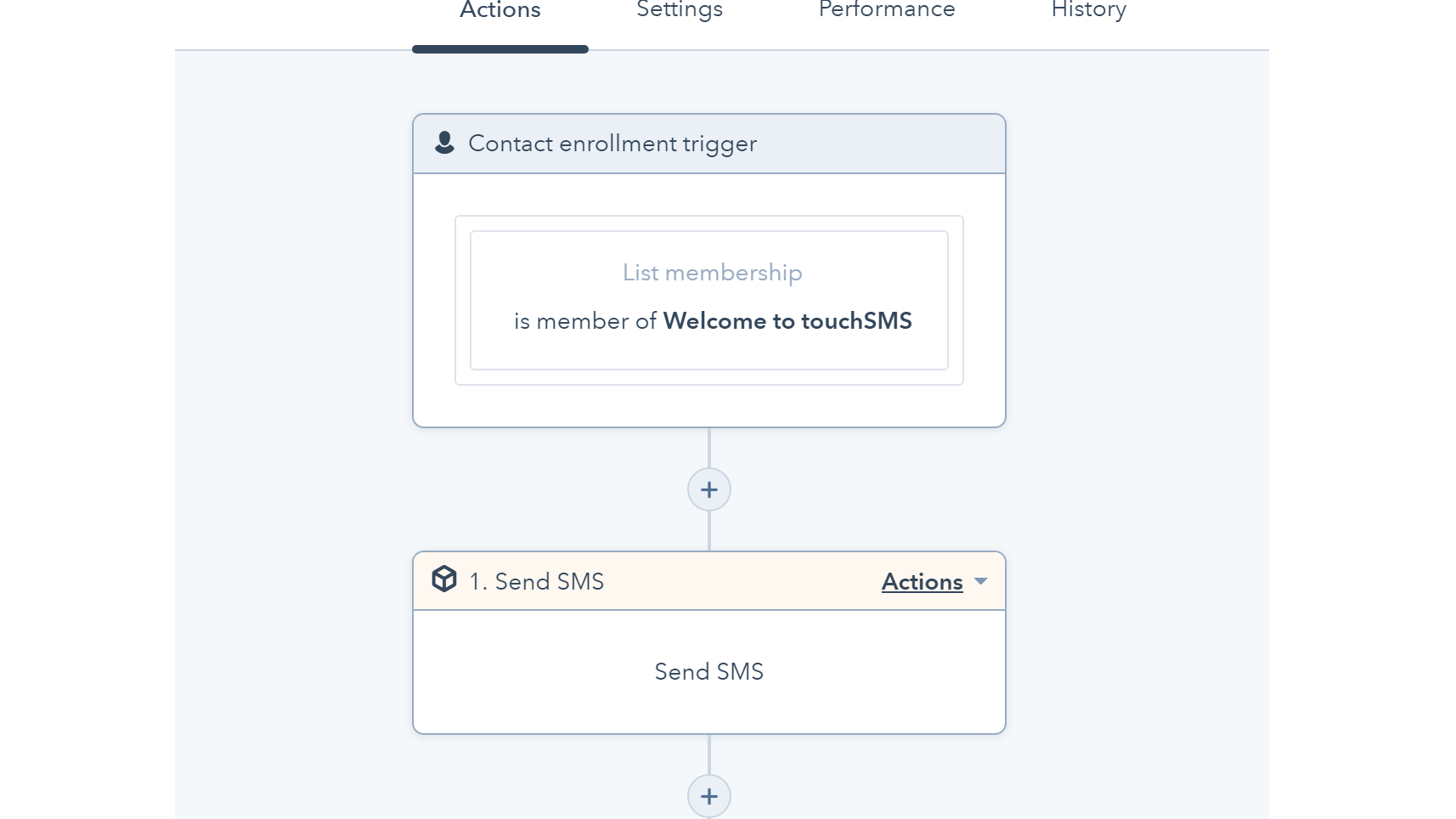
Task: Click the plus icon below the Send SMS action
Action: coord(709,797)
